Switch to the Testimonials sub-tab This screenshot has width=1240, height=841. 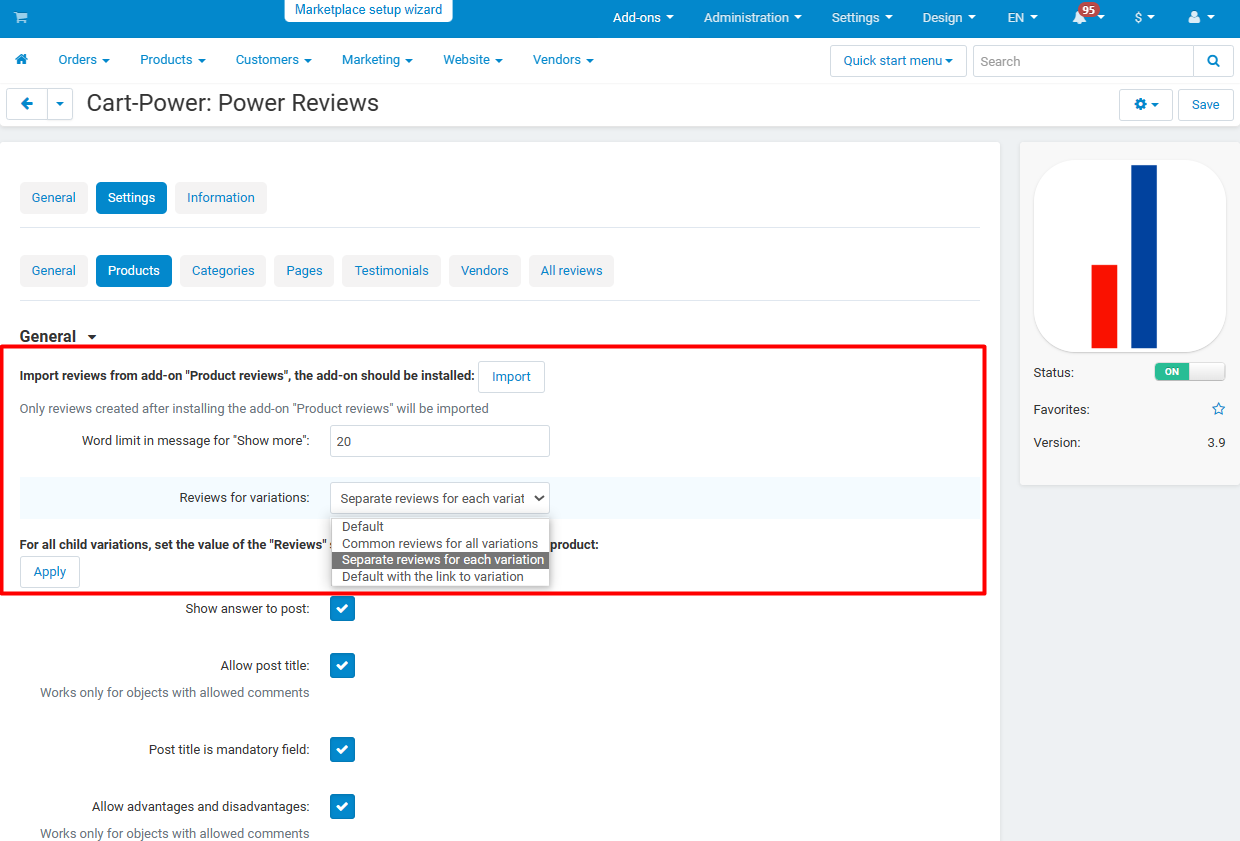pyautogui.click(x=392, y=271)
